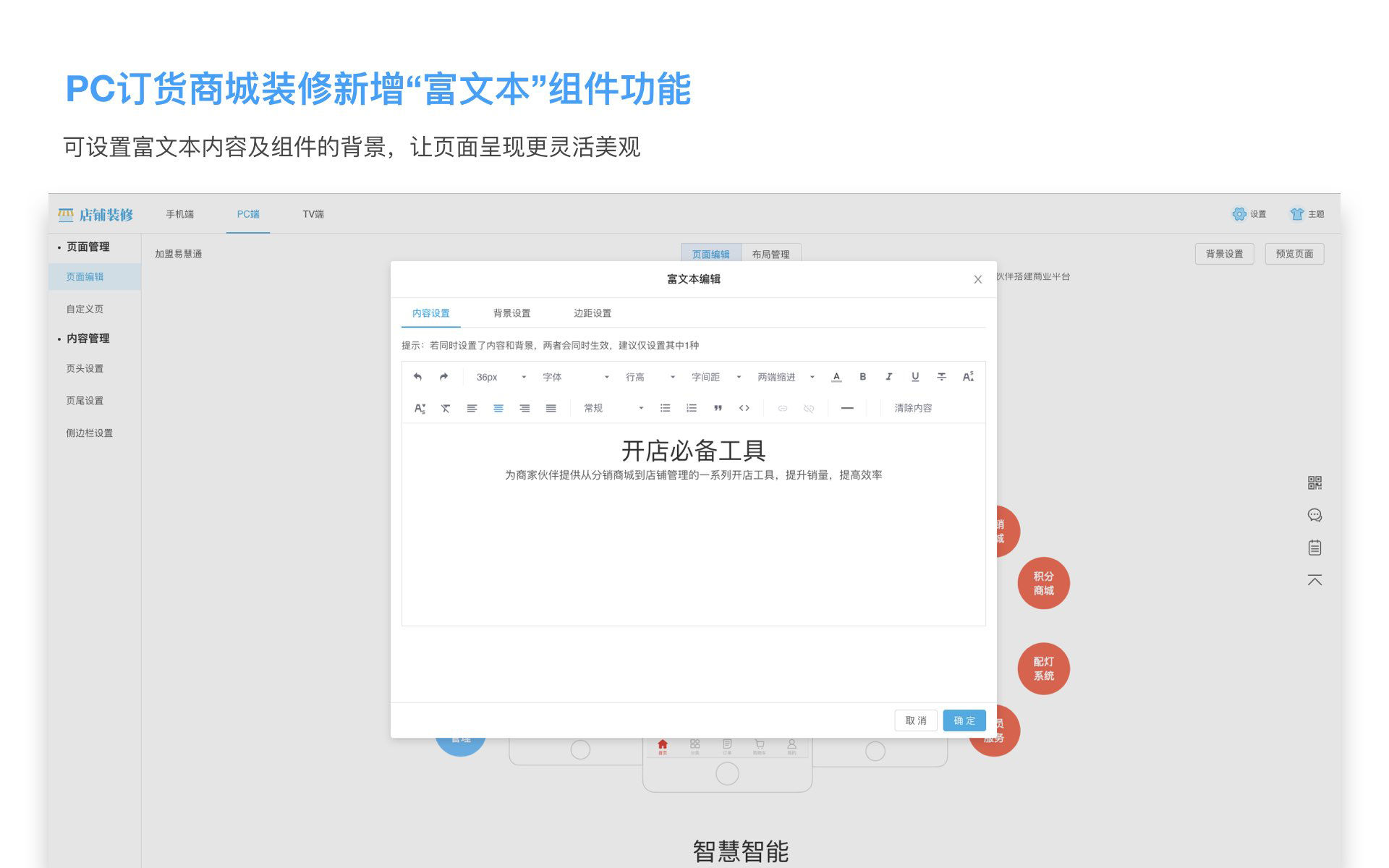Click the 确定 confirm button

964,720
